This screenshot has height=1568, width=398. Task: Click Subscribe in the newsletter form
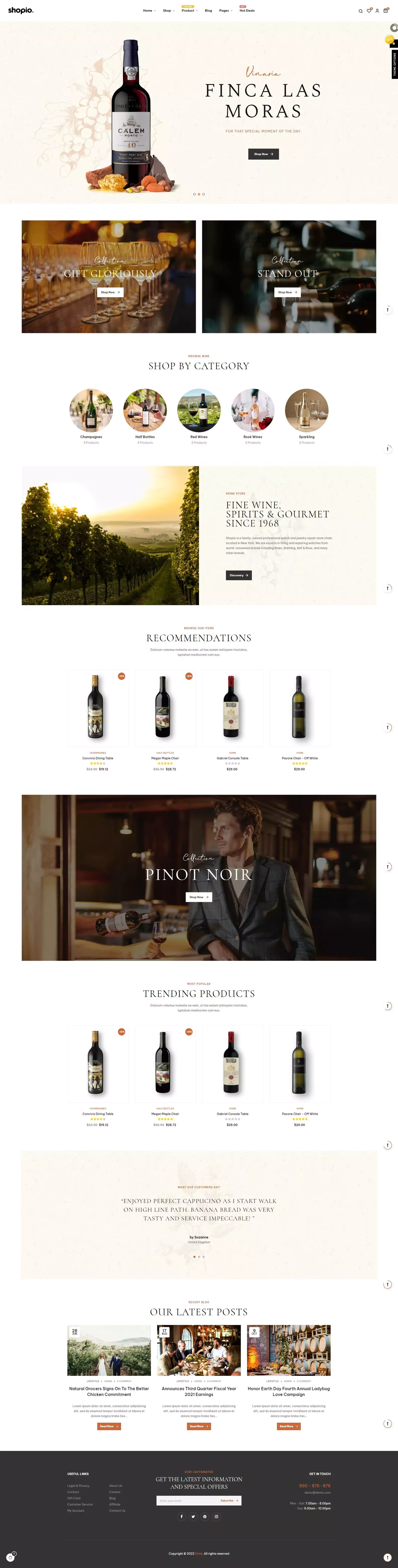pos(228,1501)
